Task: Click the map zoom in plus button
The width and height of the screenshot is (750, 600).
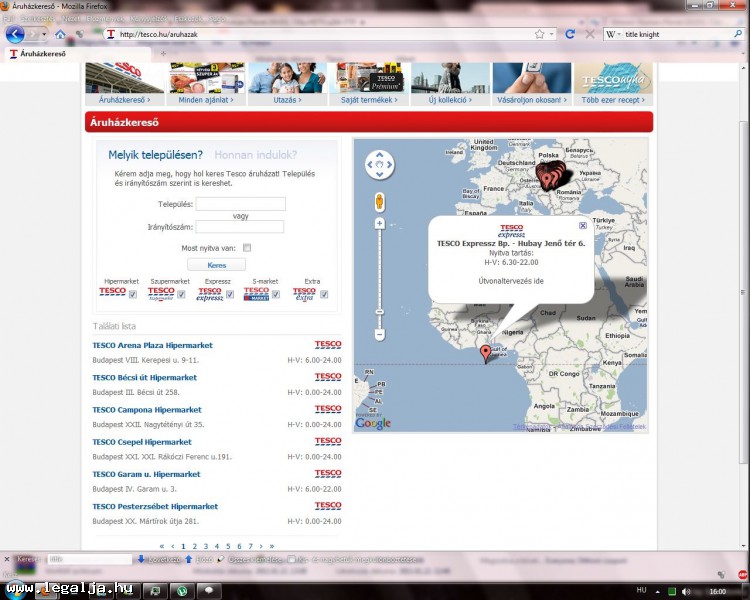Action: pos(380,223)
